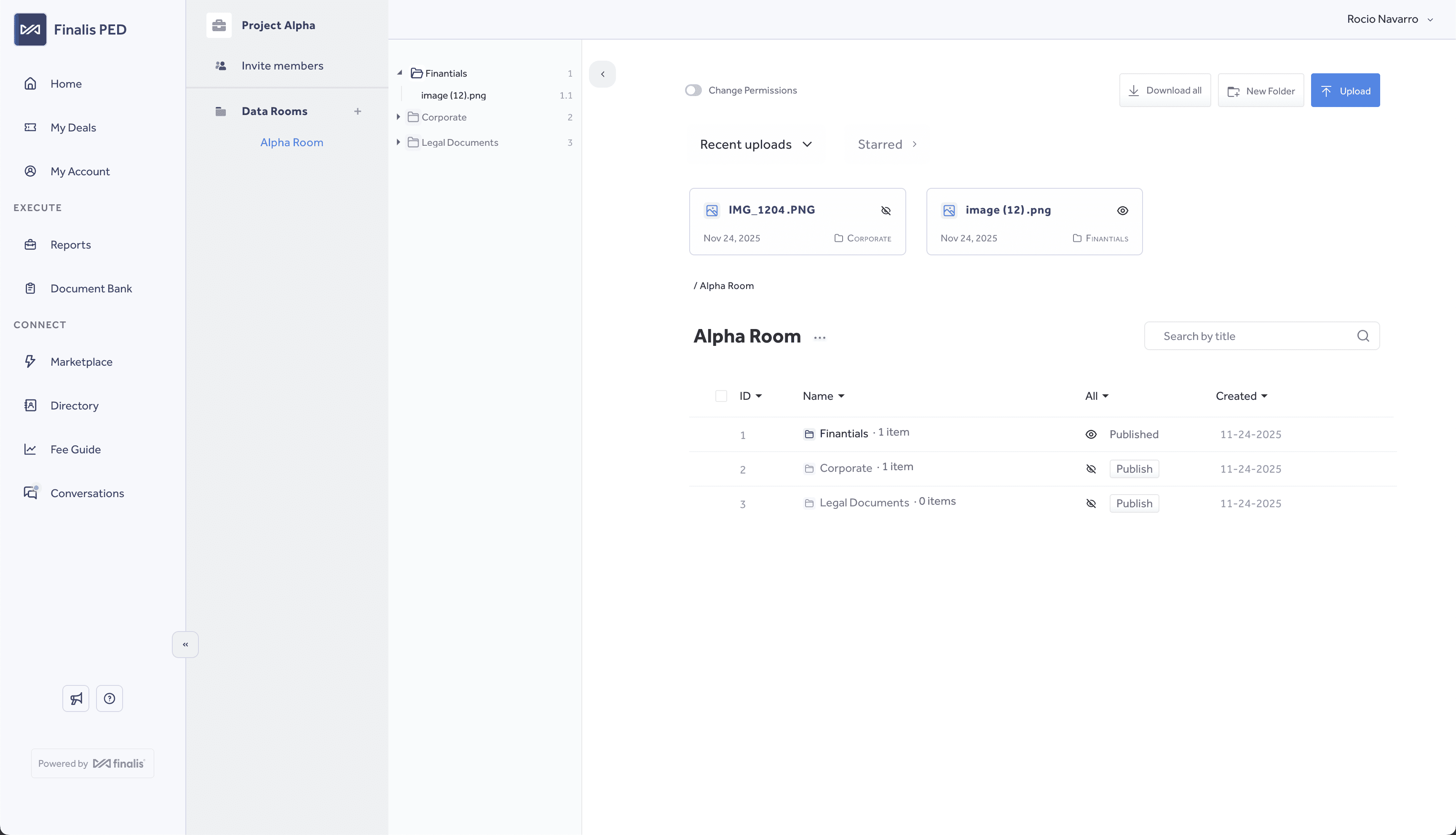Open Marketplace from the sidebar

coord(81,362)
